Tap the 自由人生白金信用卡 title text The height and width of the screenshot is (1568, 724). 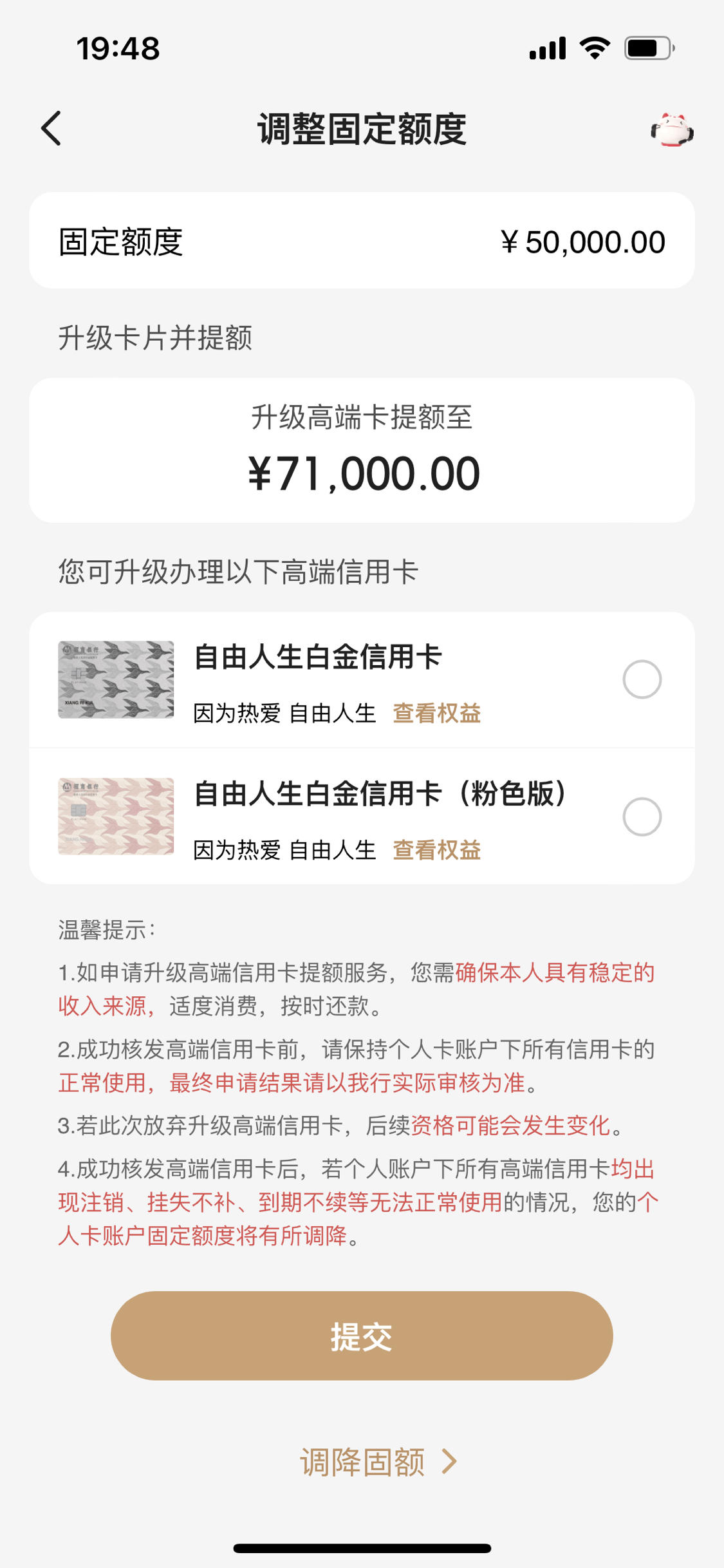coord(318,657)
